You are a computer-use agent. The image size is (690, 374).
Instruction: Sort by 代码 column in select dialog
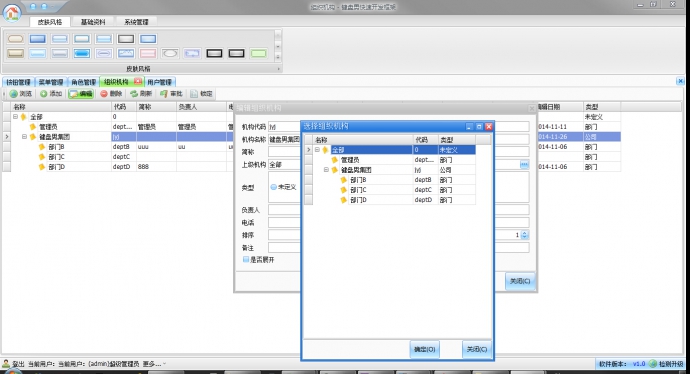pos(425,140)
